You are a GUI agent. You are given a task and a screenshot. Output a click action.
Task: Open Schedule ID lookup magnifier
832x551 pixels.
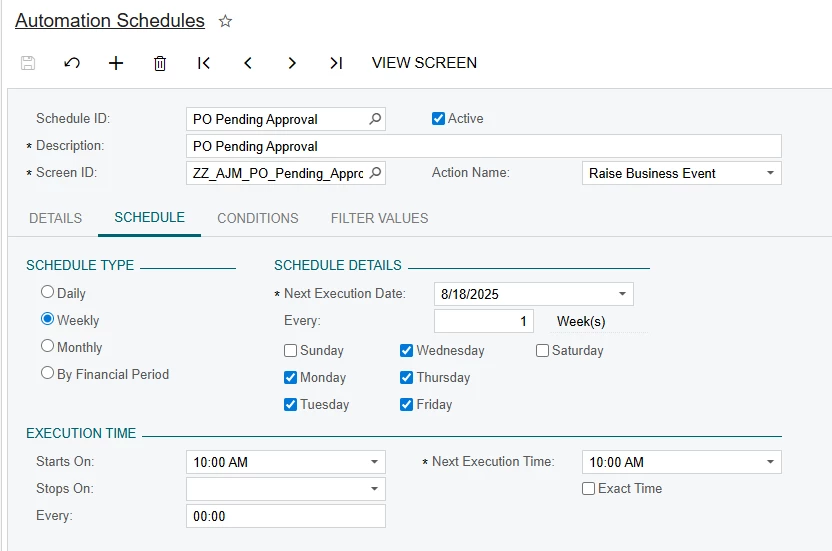(375, 119)
